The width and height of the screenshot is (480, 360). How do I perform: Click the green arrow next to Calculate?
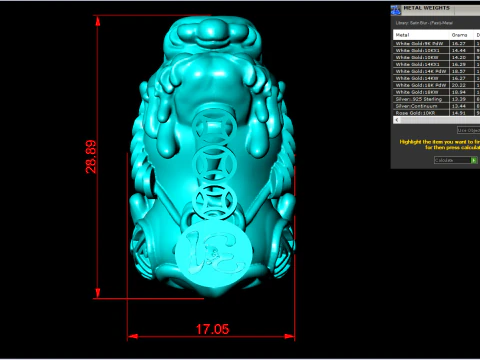click(x=474, y=160)
